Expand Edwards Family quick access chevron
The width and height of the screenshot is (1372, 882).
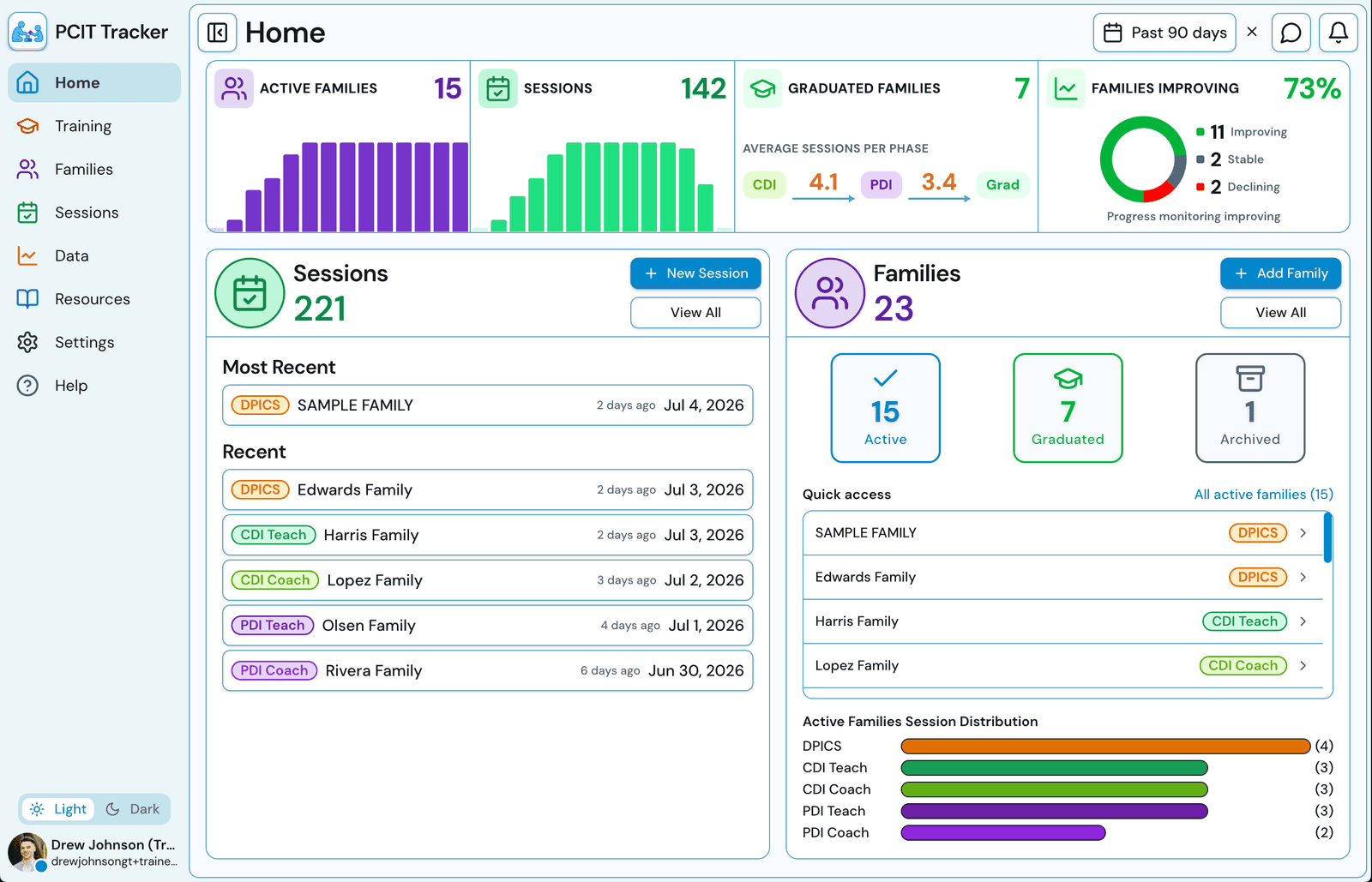point(1303,578)
